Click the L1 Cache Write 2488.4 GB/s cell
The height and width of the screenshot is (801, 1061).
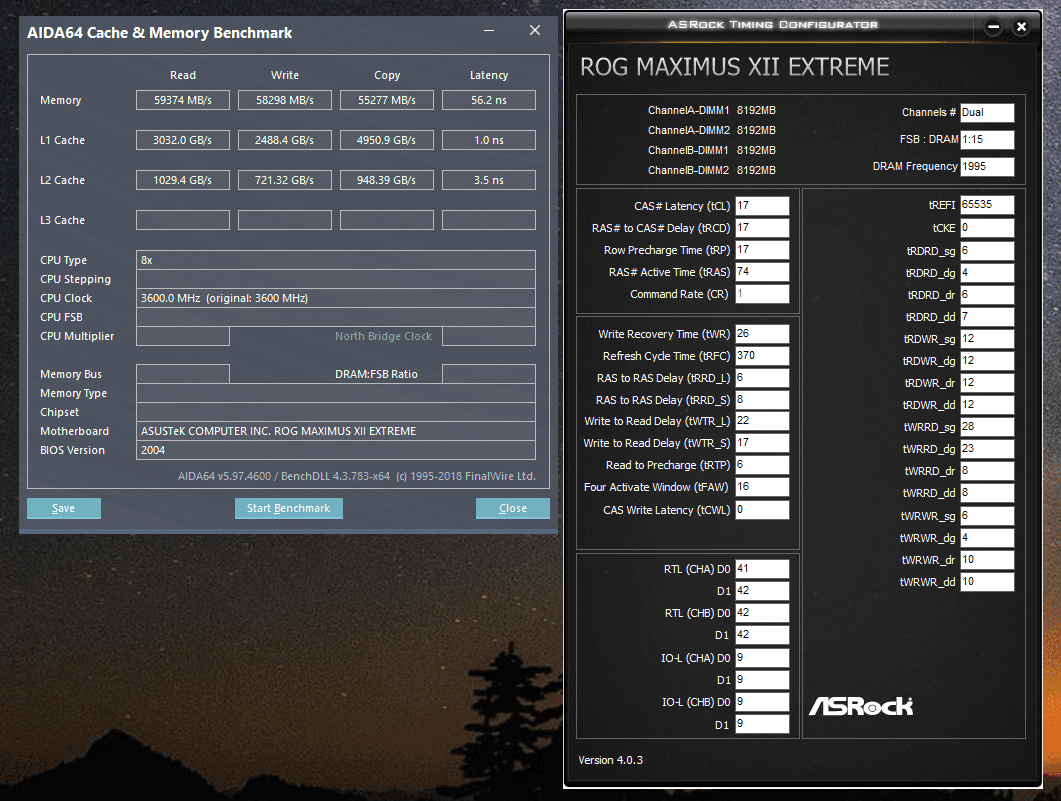[285, 140]
